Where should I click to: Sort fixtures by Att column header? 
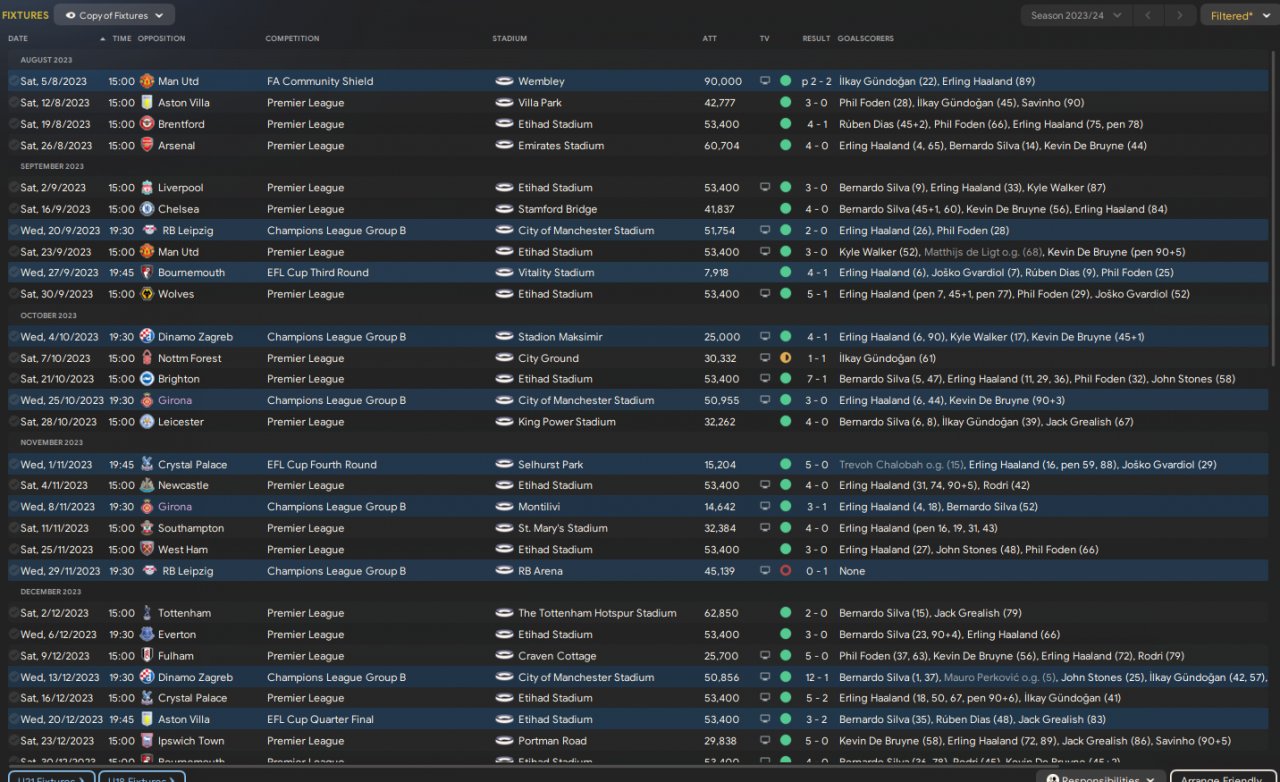[x=710, y=38]
